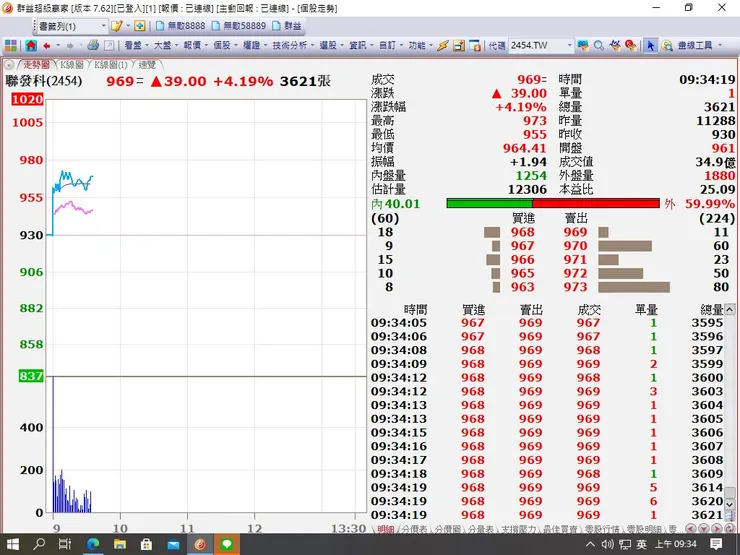Click the bottom-tab scroll right round arrow
Image resolution: width=740 pixels, height=555 pixels.
[x=716, y=529]
